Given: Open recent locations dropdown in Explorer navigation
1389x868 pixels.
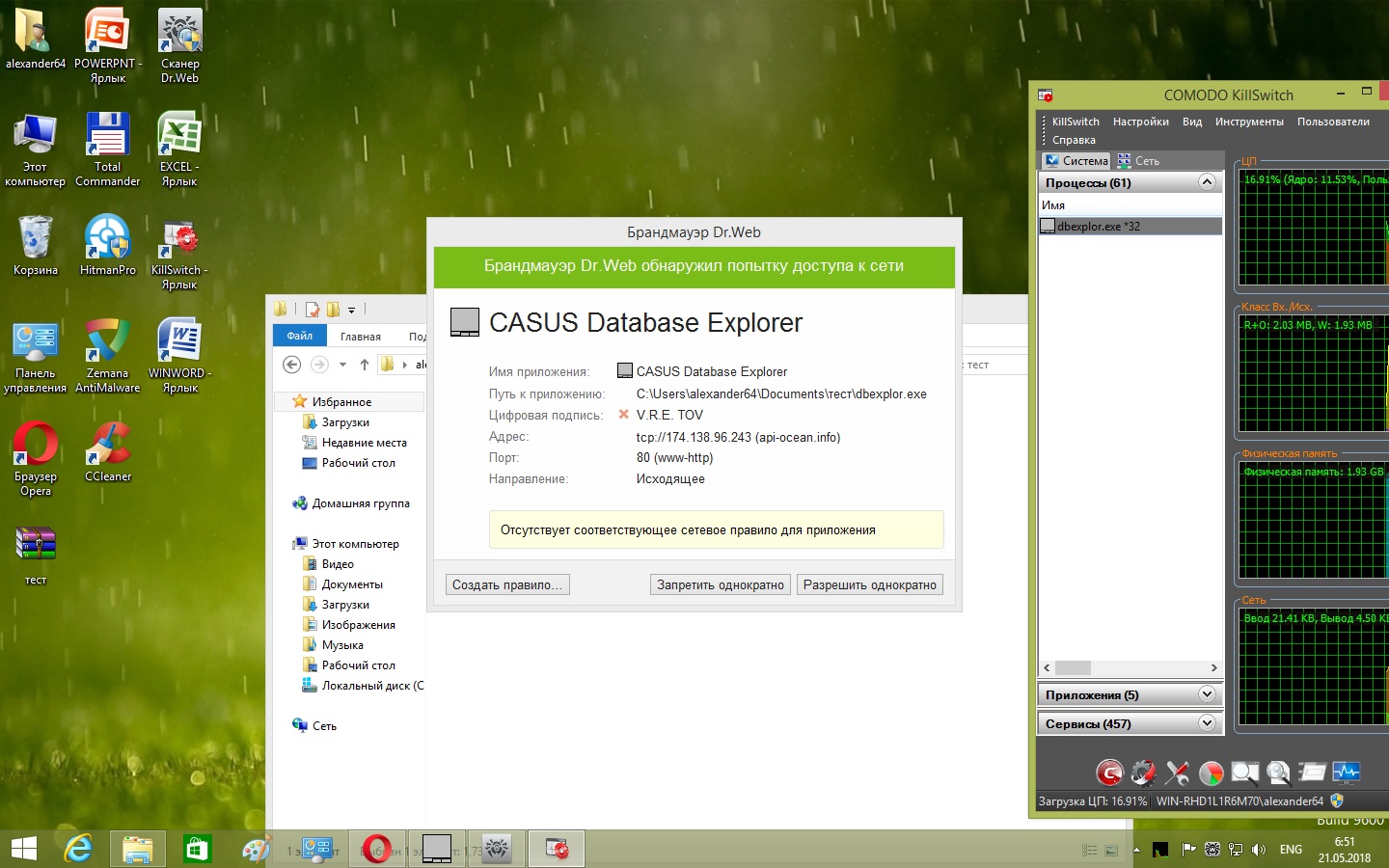Looking at the screenshot, I should [342, 365].
